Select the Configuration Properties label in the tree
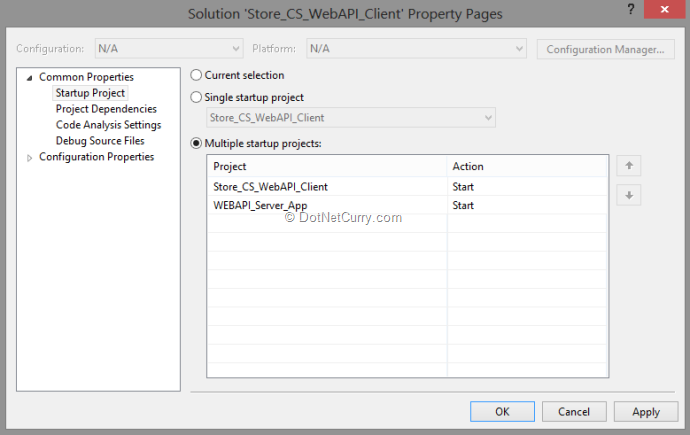 pos(96,157)
